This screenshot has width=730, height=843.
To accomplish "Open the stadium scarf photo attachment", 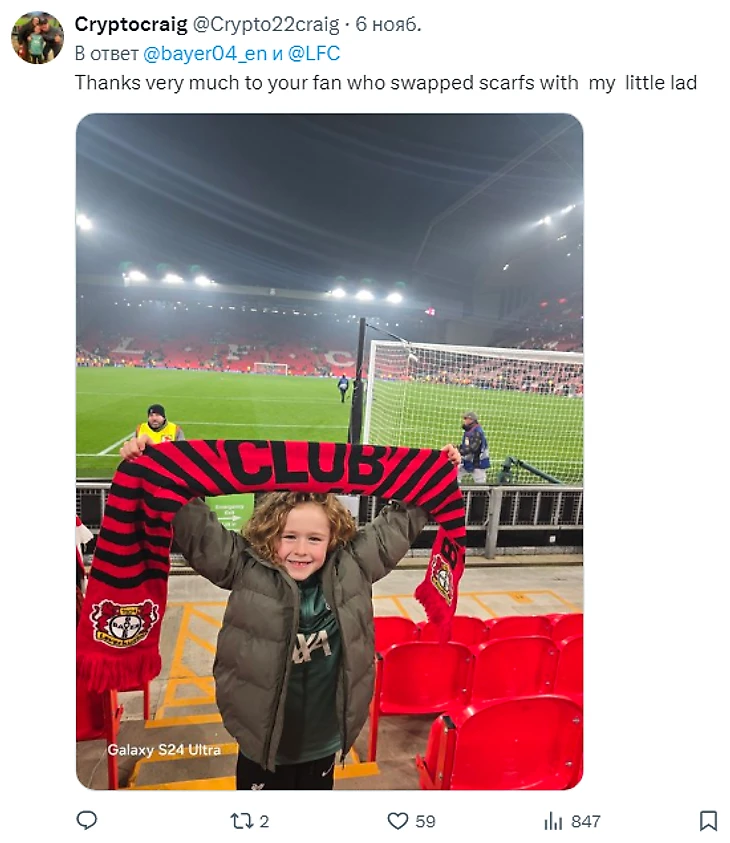I will (330, 451).
